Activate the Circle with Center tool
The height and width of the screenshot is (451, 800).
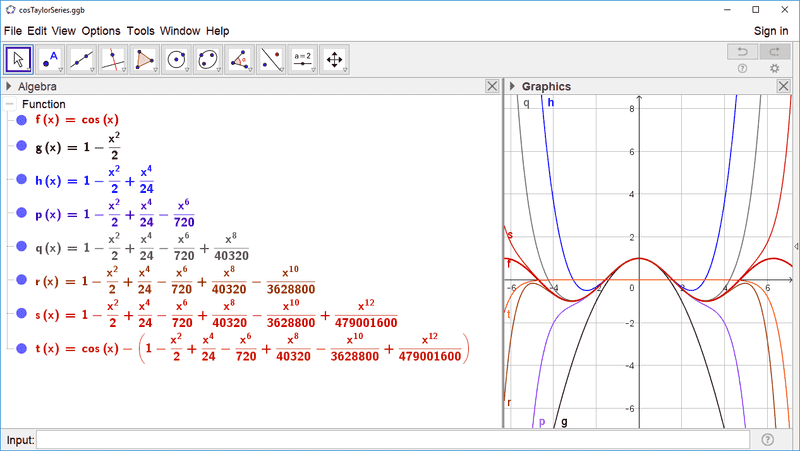(178, 59)
